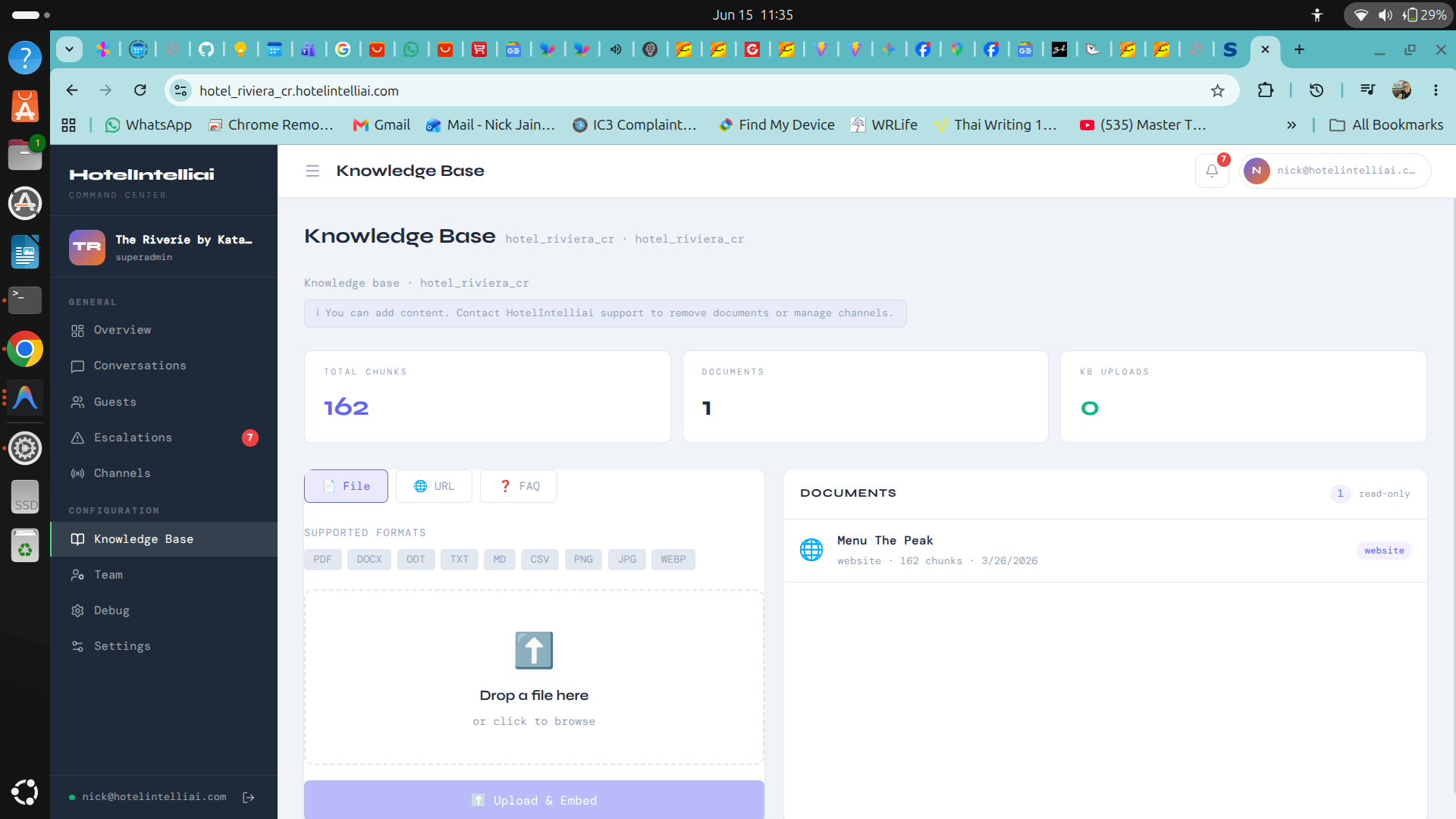Select Knowledge Base sidebar item
The image size is (1456, 819).
point(164,539)
